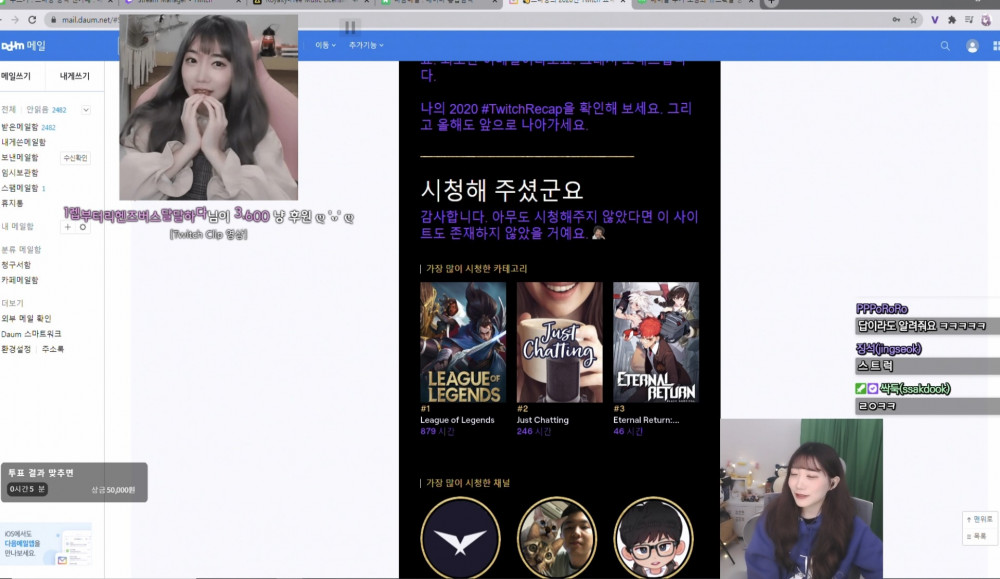1000x579 pixels.
Task: Select the Just Chatting category cover
Action: 559,342
